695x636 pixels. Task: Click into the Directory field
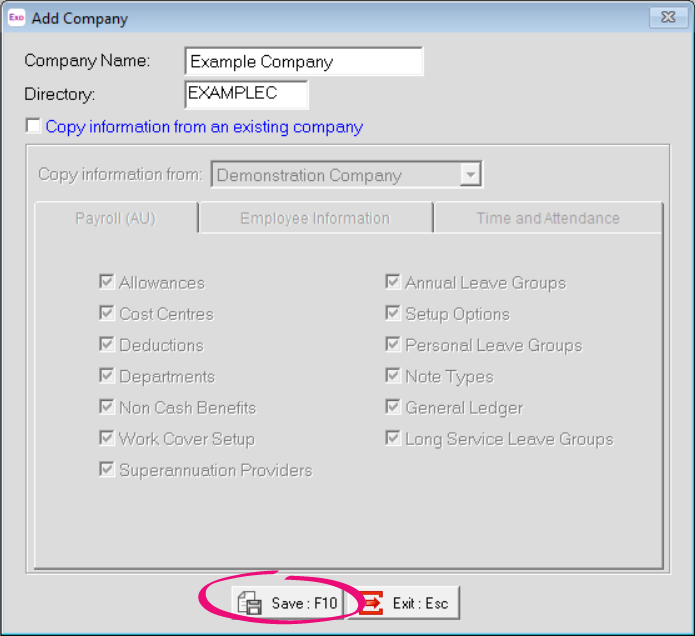246,94
